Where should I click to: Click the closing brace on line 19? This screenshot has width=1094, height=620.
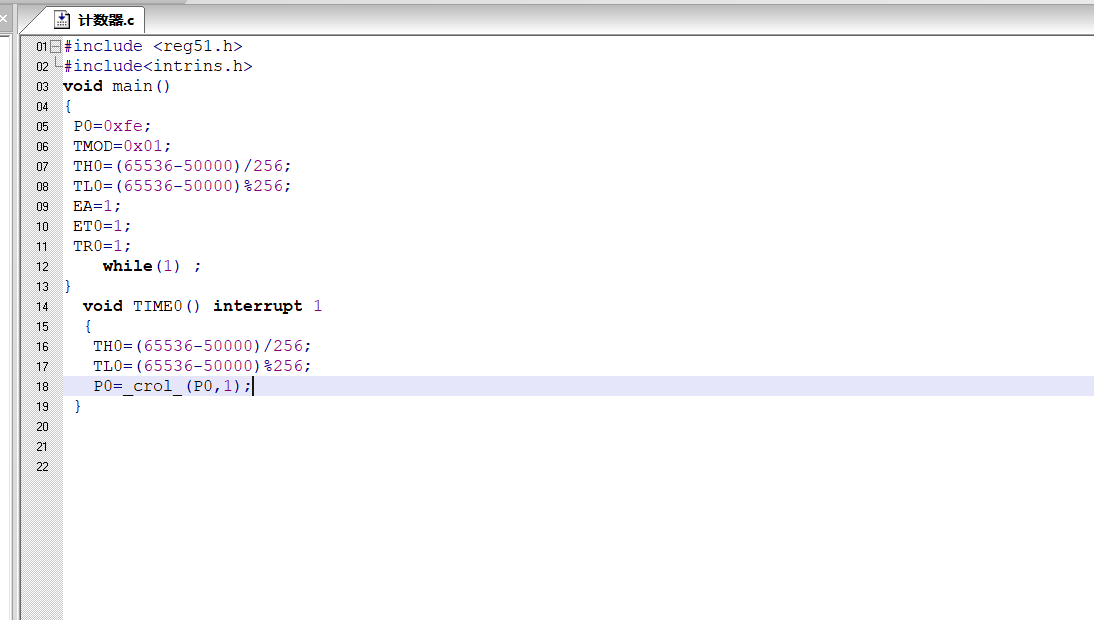77,407
